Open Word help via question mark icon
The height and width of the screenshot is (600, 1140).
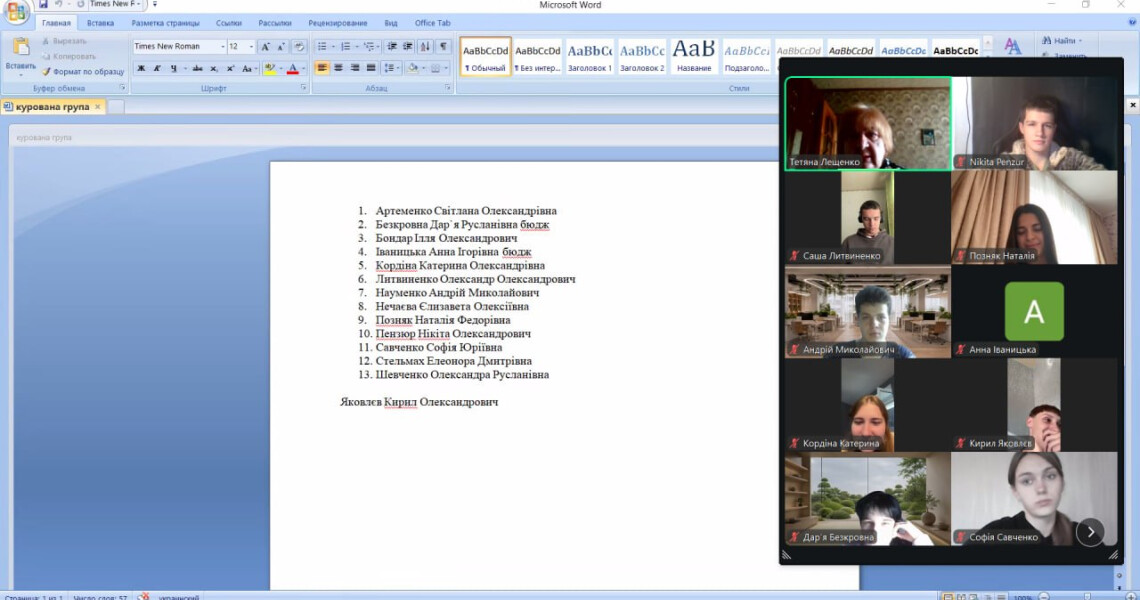[1132, 23]
